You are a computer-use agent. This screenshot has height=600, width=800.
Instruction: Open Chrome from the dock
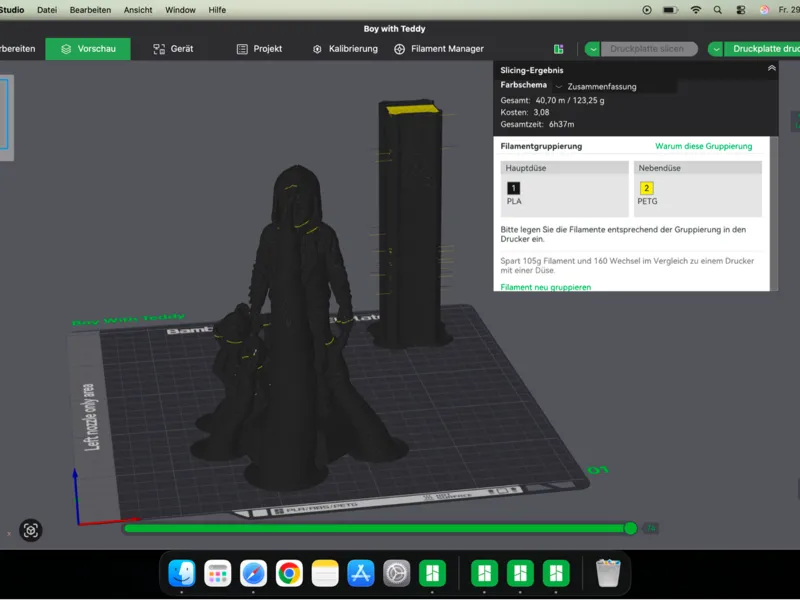289,573
